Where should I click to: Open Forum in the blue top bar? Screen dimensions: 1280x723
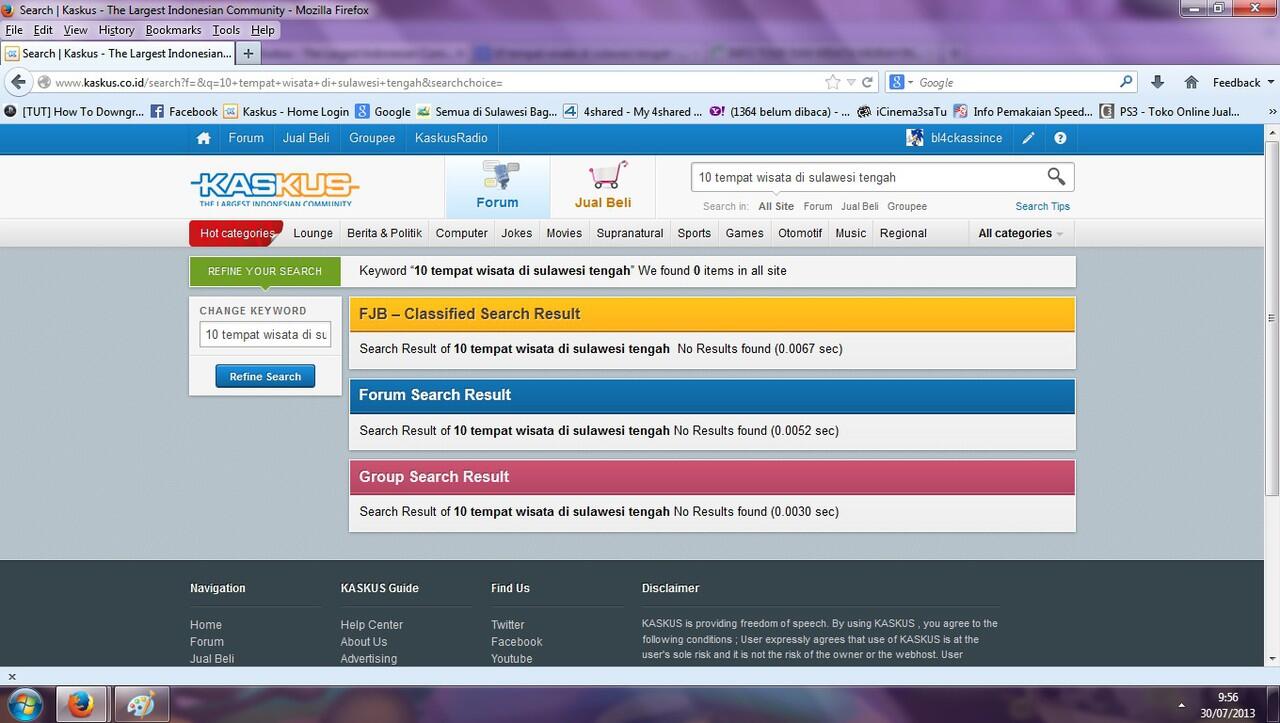[x=246, y=138]
